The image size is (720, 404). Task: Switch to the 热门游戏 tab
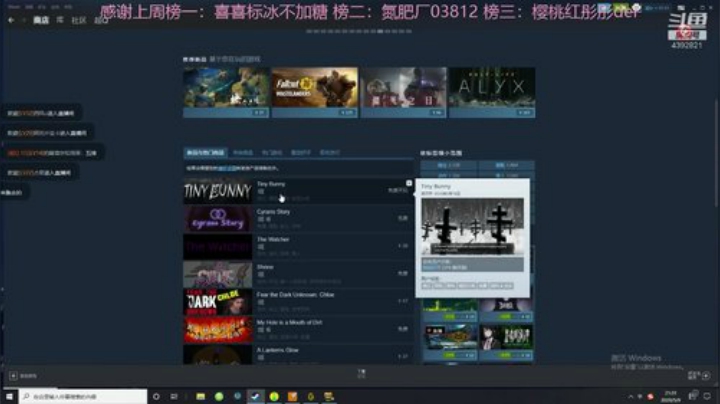coord(272,152)
